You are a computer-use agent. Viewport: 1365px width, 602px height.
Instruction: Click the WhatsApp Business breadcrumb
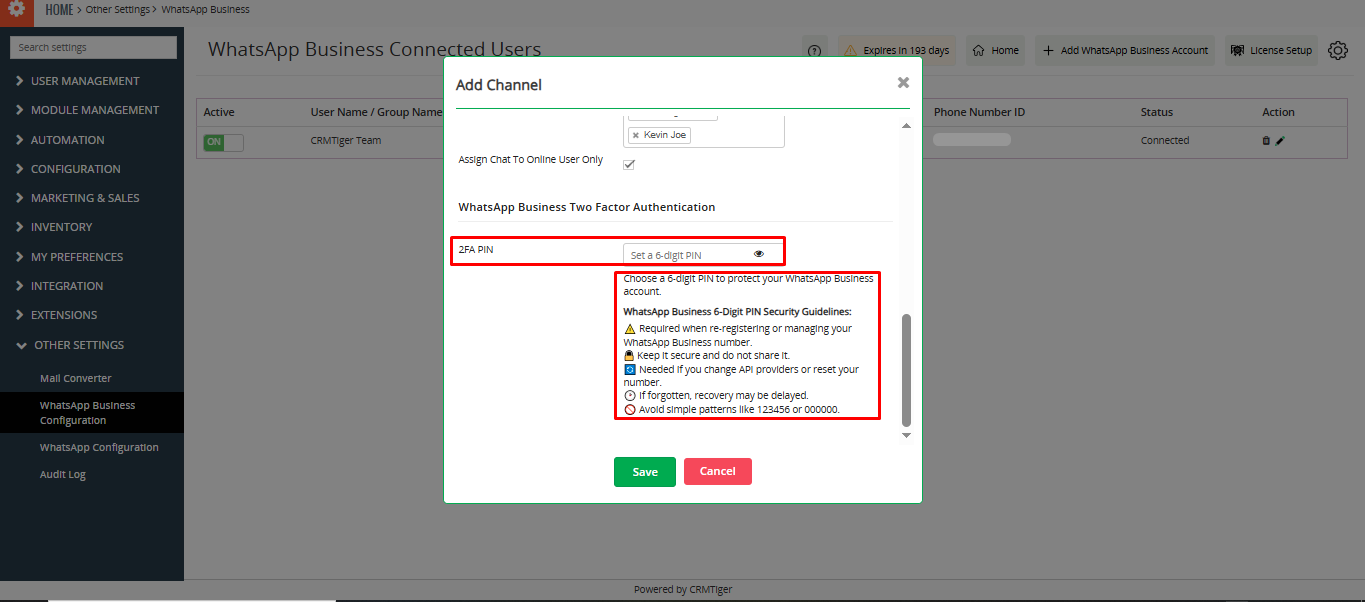[x=206, y=9]
